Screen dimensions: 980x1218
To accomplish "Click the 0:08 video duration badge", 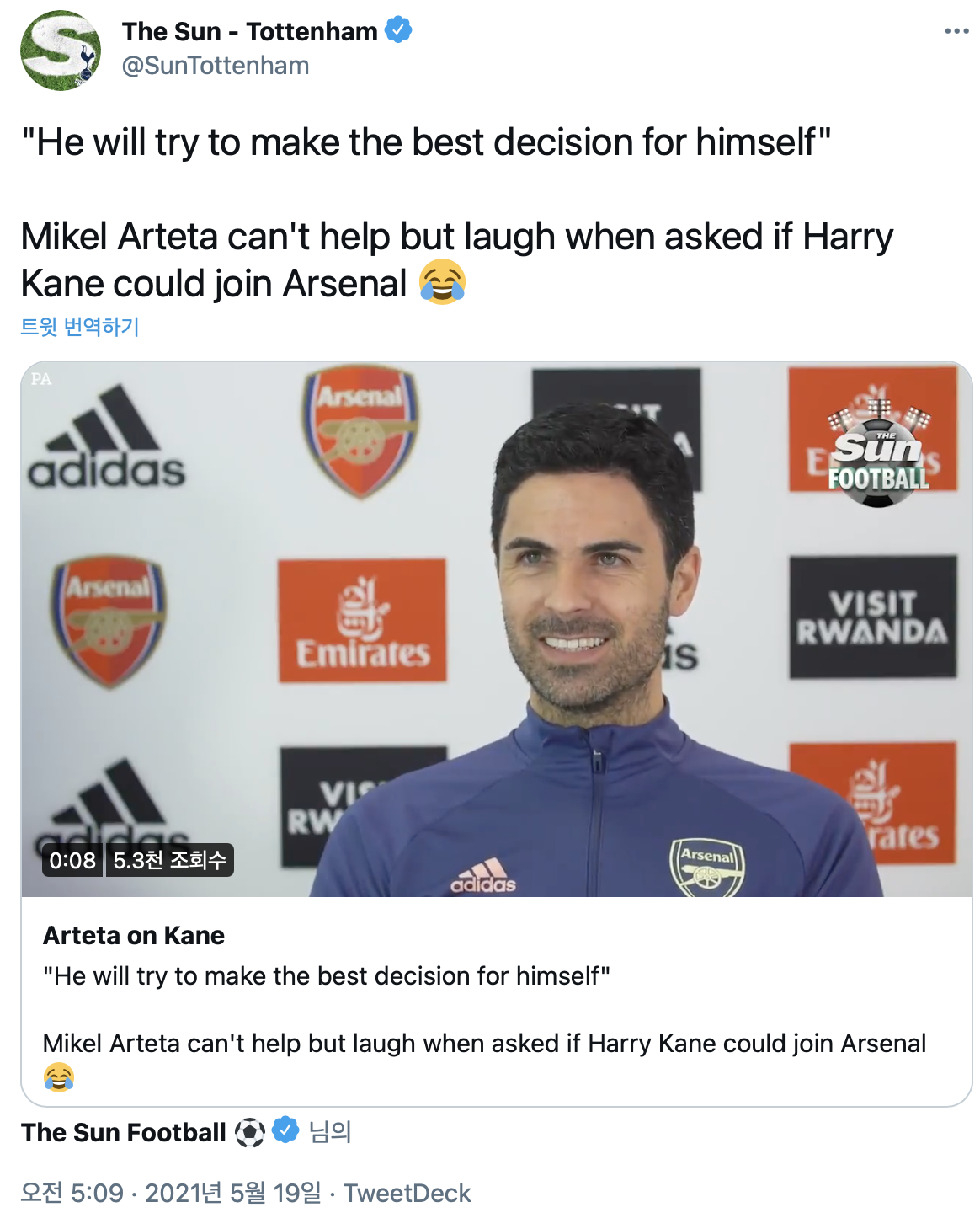I will [72, 860].
